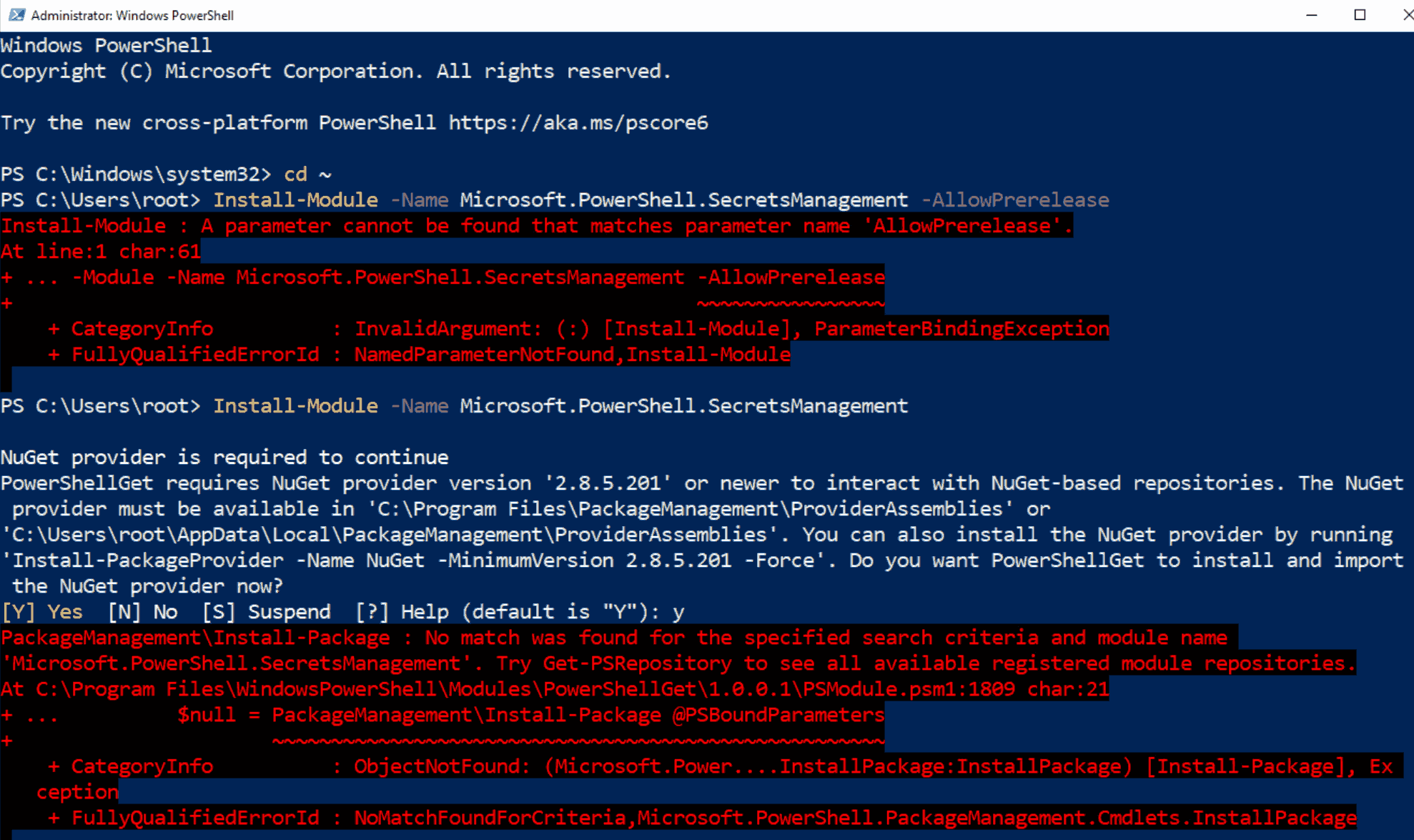Click the 'ParameterBindingException' error text
The width and height of the screenshot is (1414, 840).
[961, 329]
